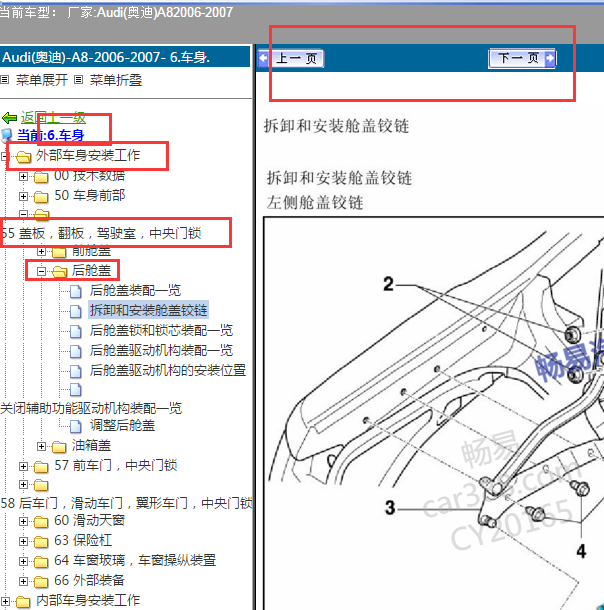The width and height of the screenshot is (604, 610).
Task: Click page icon of 后舱盖装配一览
Action: [75, 291]
